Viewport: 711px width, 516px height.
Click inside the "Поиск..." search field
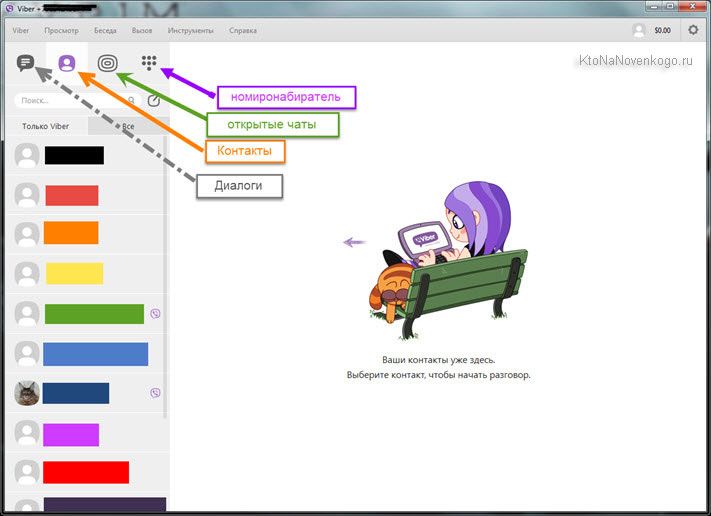[60, 101]
